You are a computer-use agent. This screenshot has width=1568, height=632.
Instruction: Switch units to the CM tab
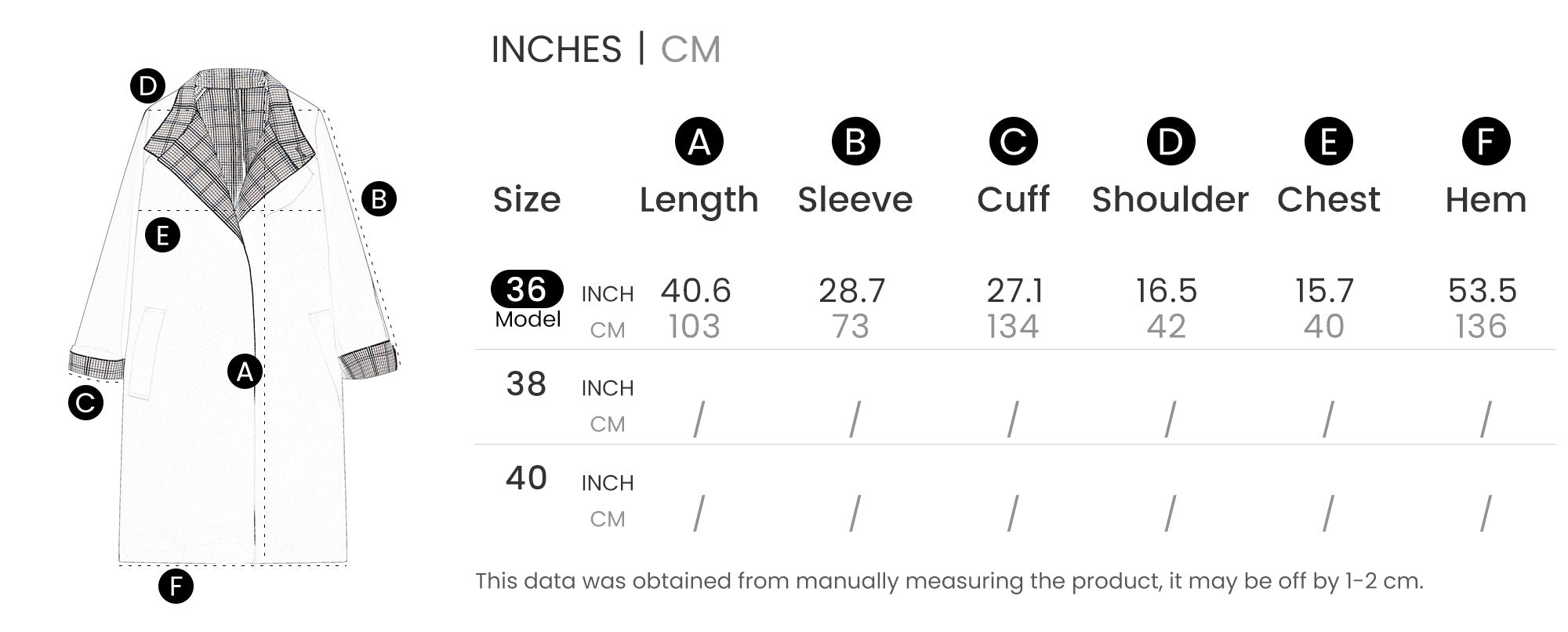click(x=690, y=49)
